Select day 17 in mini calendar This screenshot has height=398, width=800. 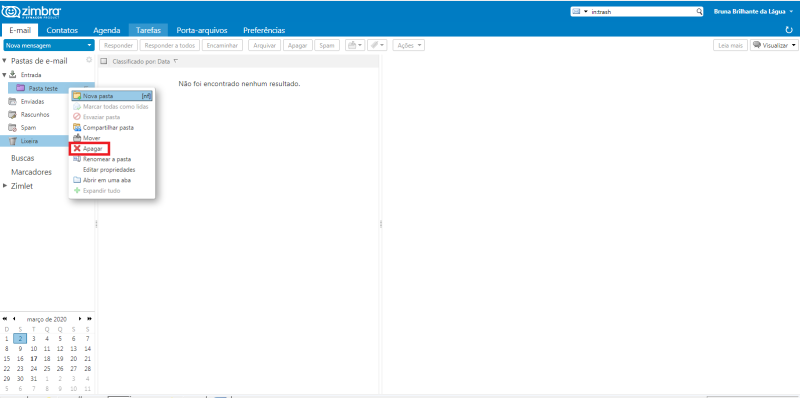click(34, 358)
